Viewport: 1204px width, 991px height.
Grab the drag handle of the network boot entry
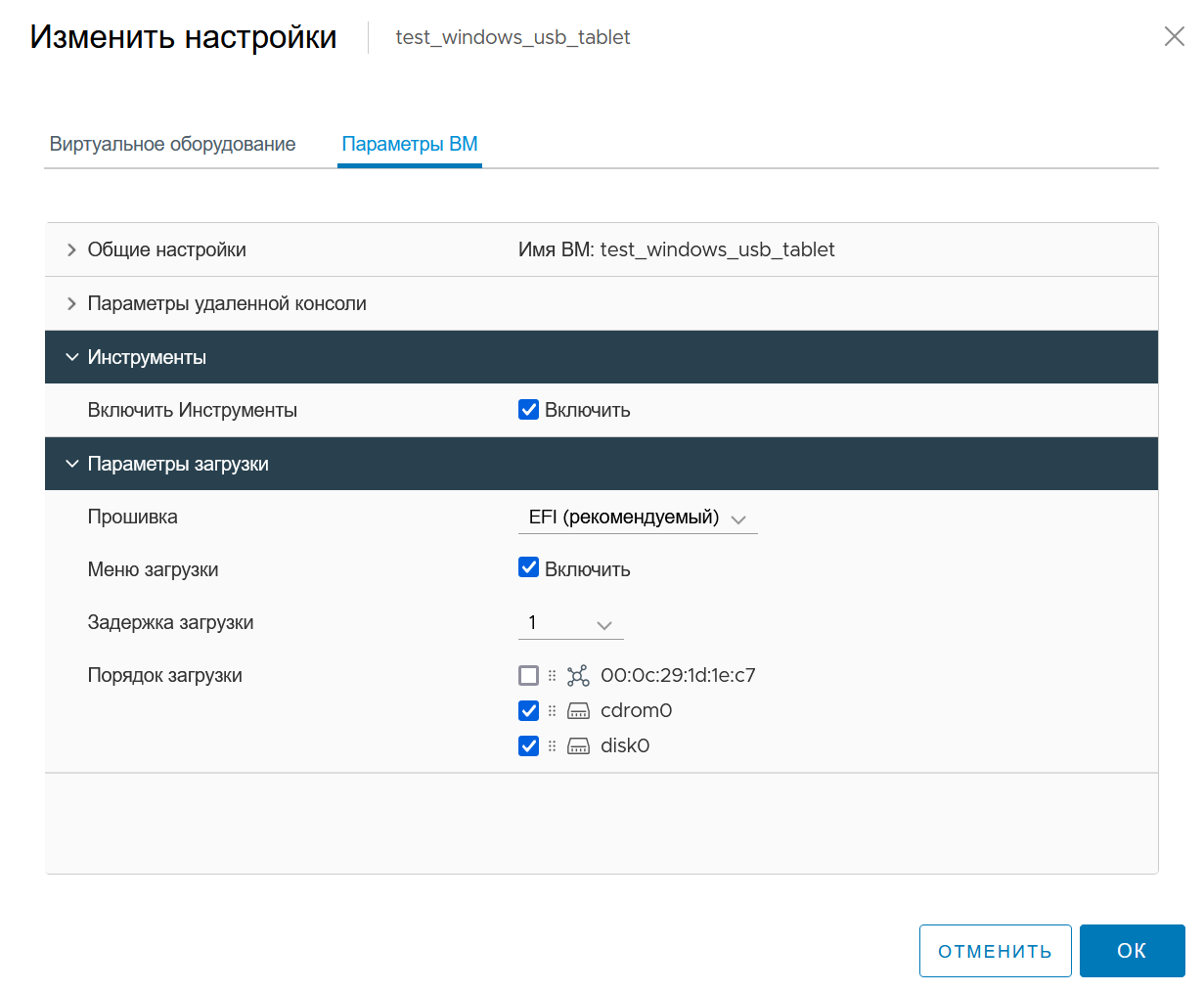point(552,676)
